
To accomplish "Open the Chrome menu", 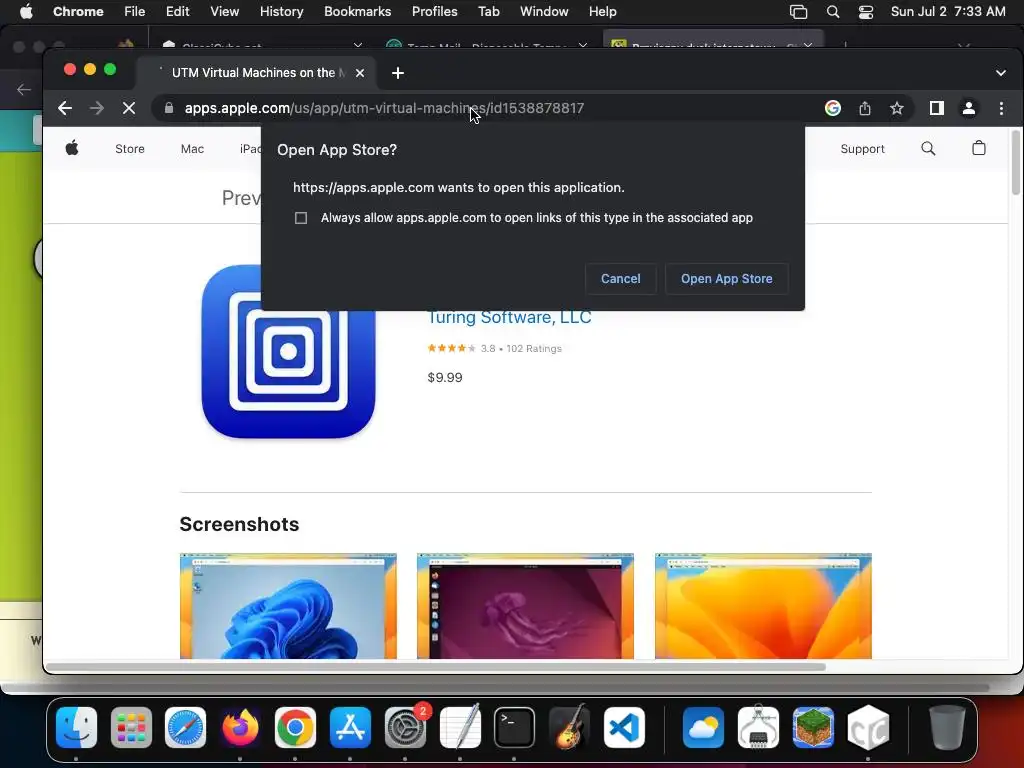I will click(x=78, y=12).
